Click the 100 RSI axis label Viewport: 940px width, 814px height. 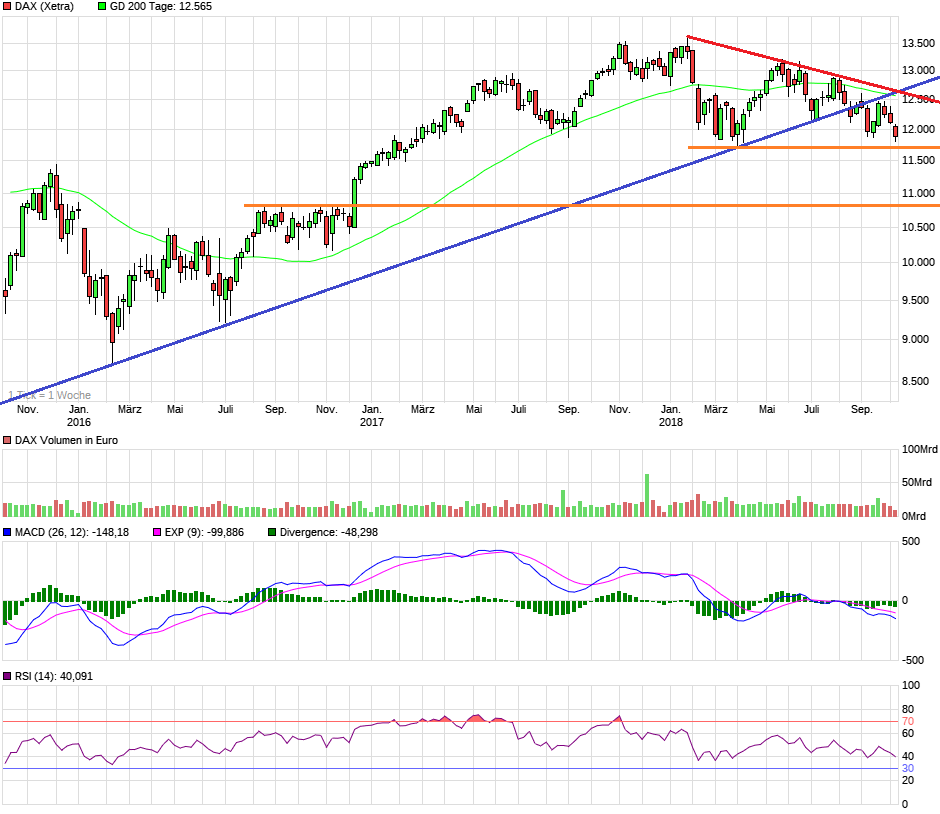911,685
